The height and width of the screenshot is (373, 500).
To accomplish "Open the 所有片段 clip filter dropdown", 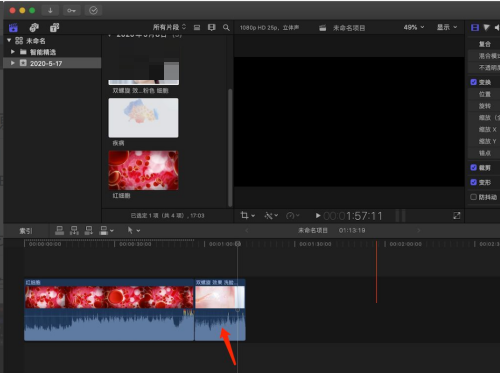I will (169, 27).
